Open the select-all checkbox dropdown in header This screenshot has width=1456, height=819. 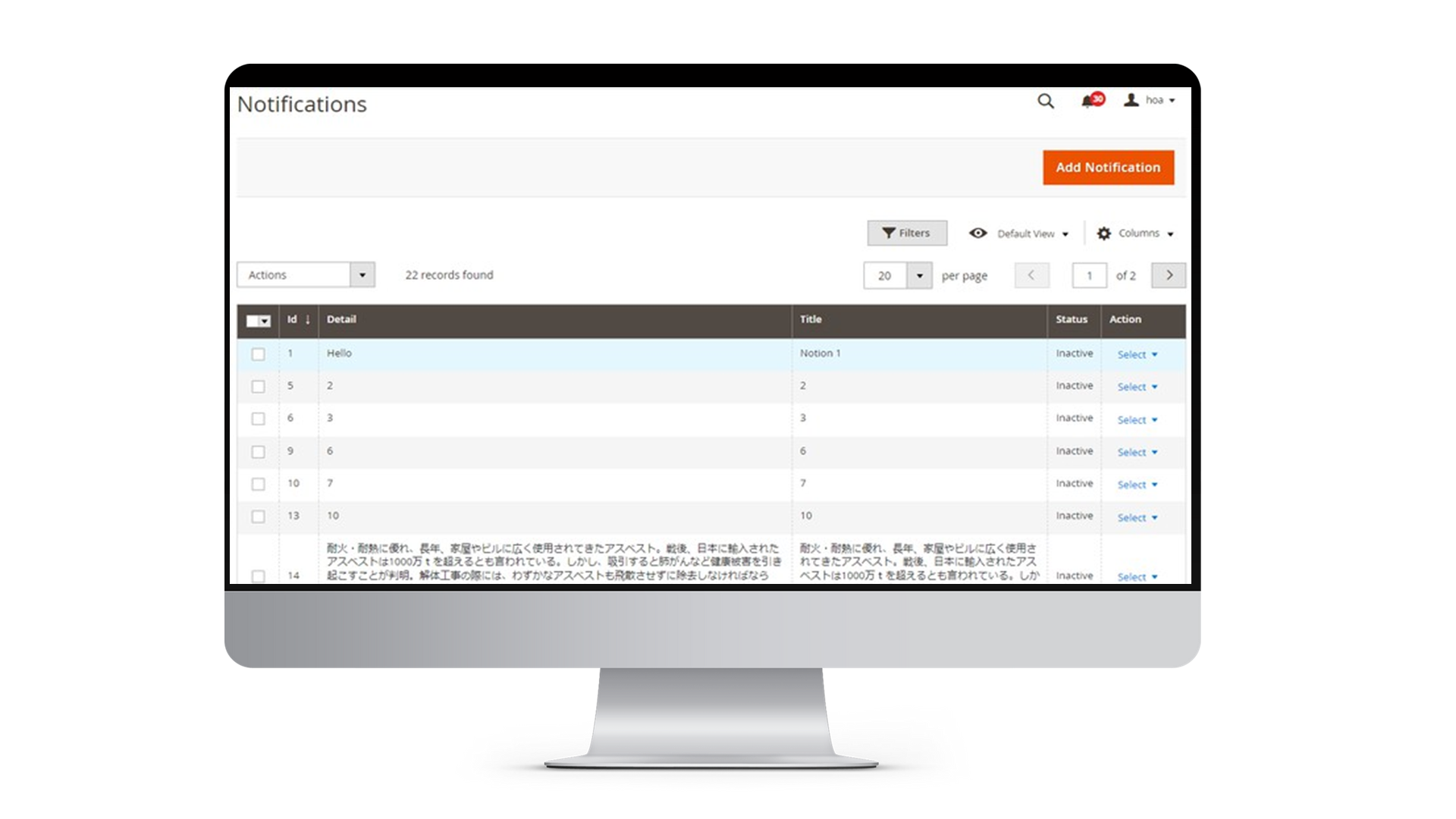[x=265, y=322]
